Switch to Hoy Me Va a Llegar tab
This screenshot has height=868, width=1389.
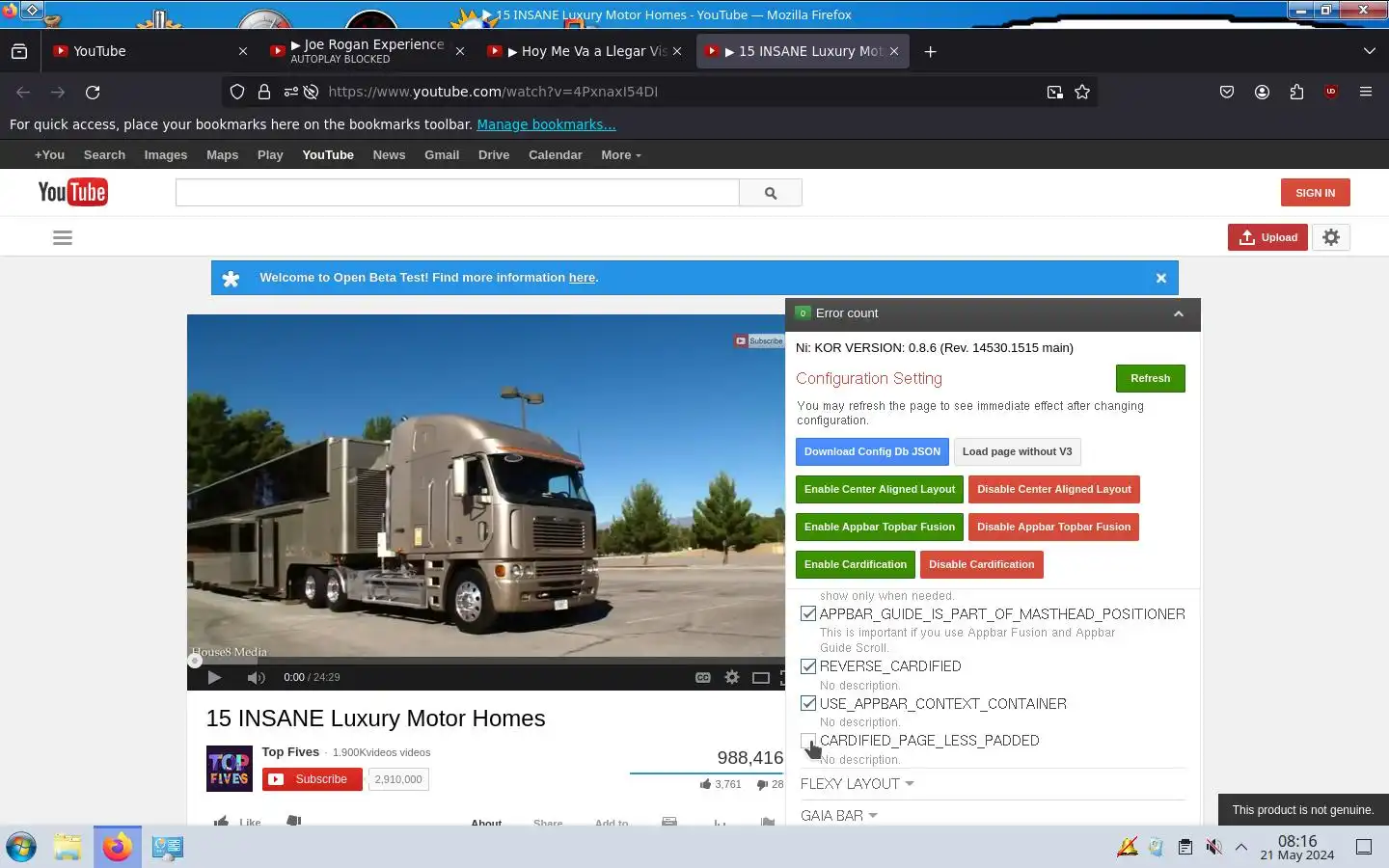(x=586, y=51)
